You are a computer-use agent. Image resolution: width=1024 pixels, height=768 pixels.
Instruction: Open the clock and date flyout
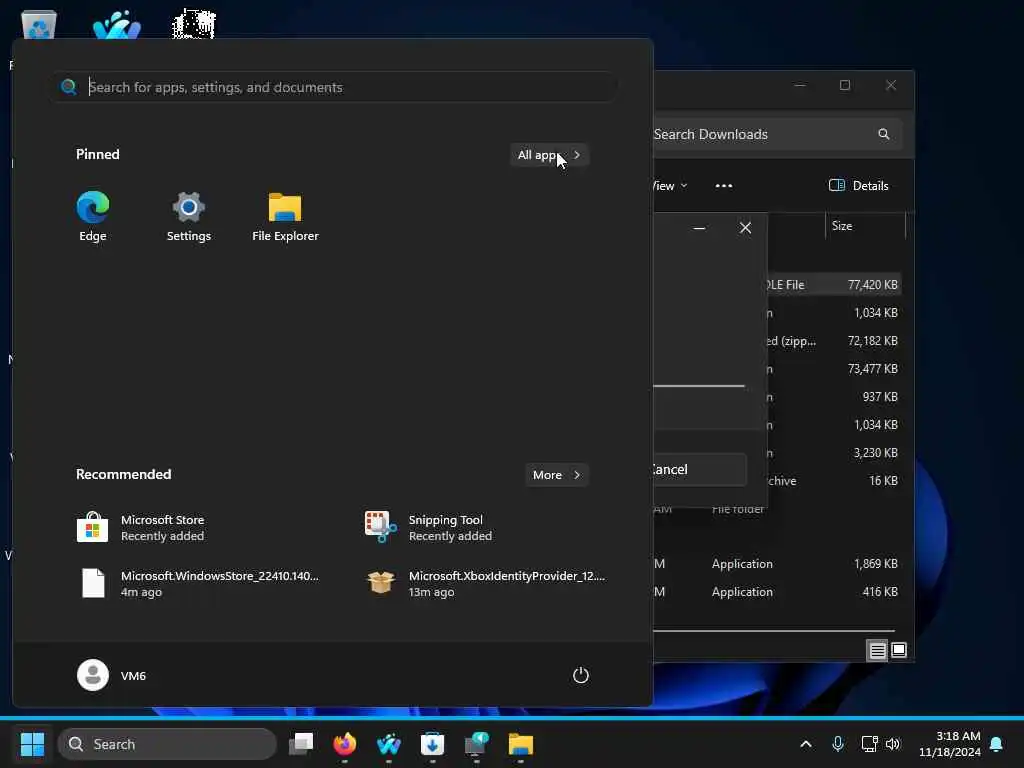click(x=950, y=744)
